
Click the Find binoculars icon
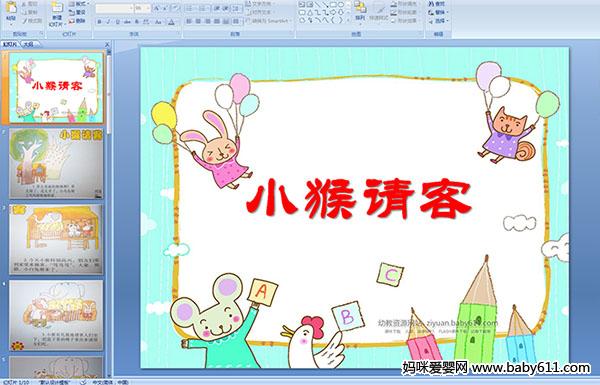tap(431, 4)
